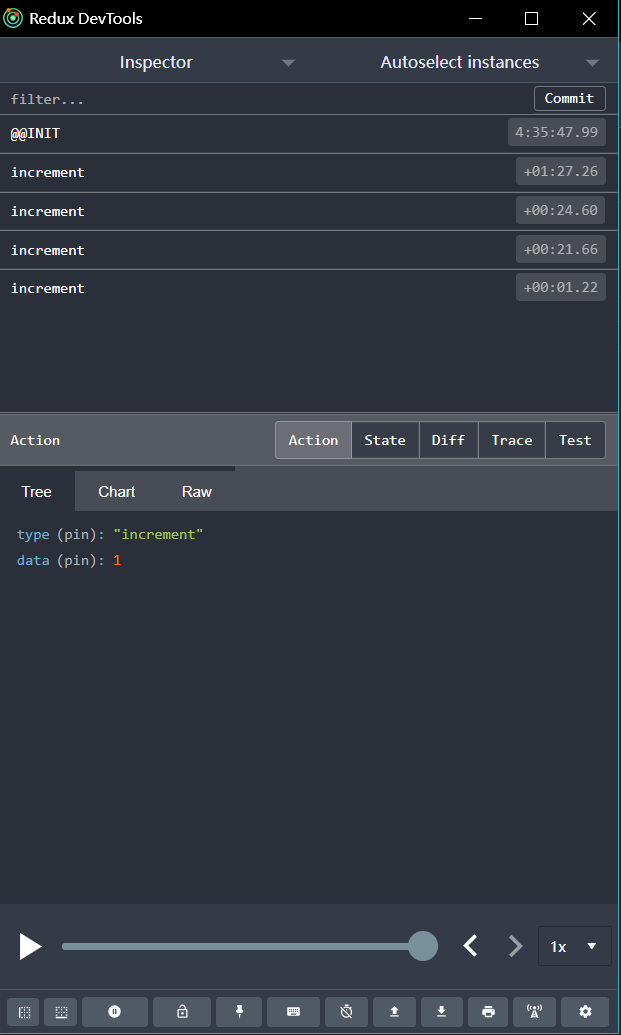The image size is (621, 1035).
Task: Toggle the slider timer icon
Action: tap(346, 1011)
